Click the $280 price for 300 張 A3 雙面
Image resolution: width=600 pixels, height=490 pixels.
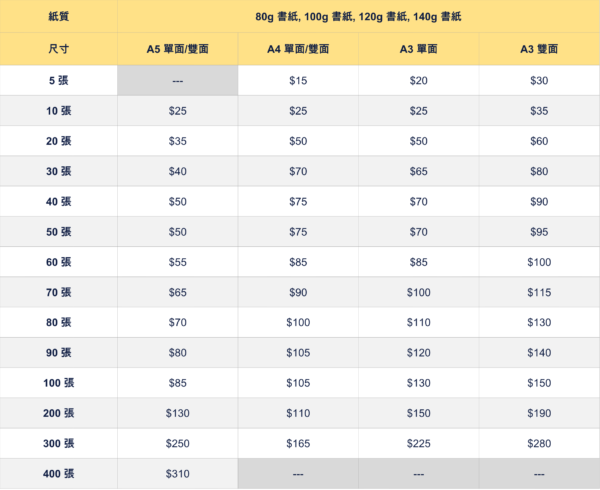(539, 444)
